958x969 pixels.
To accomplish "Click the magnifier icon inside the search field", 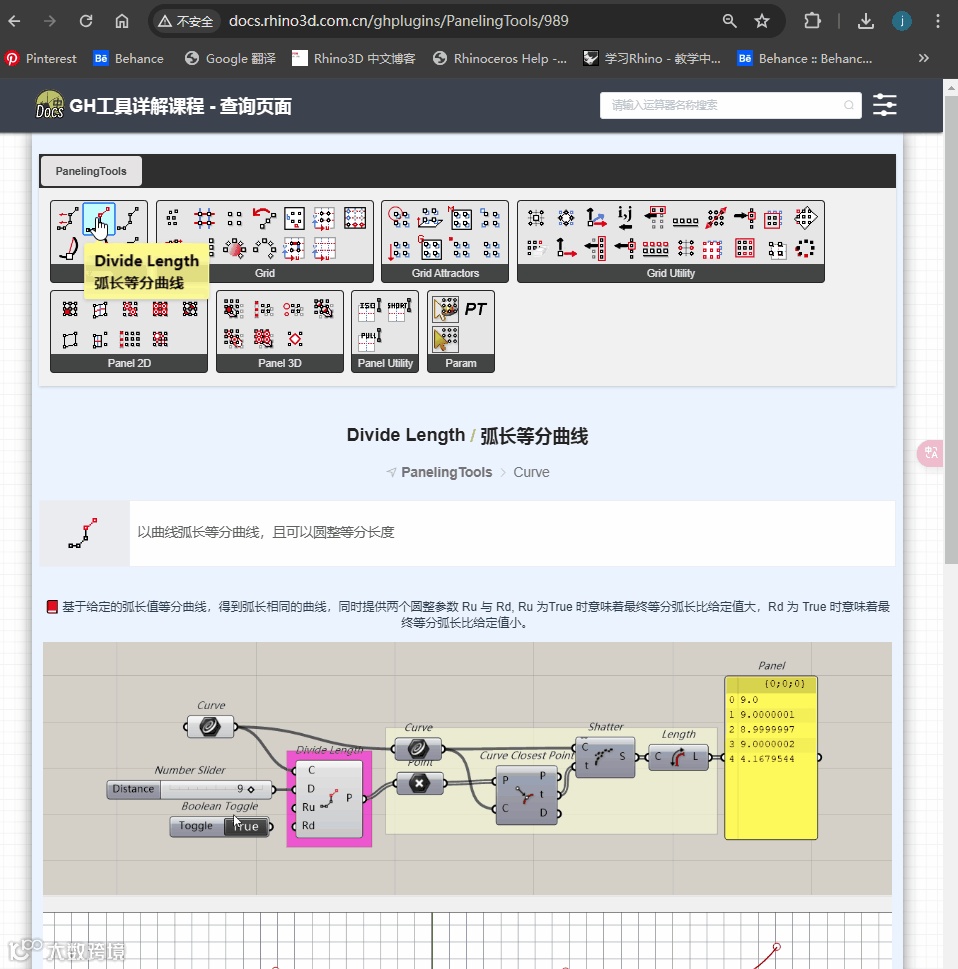I will click(x=849, y=105).
